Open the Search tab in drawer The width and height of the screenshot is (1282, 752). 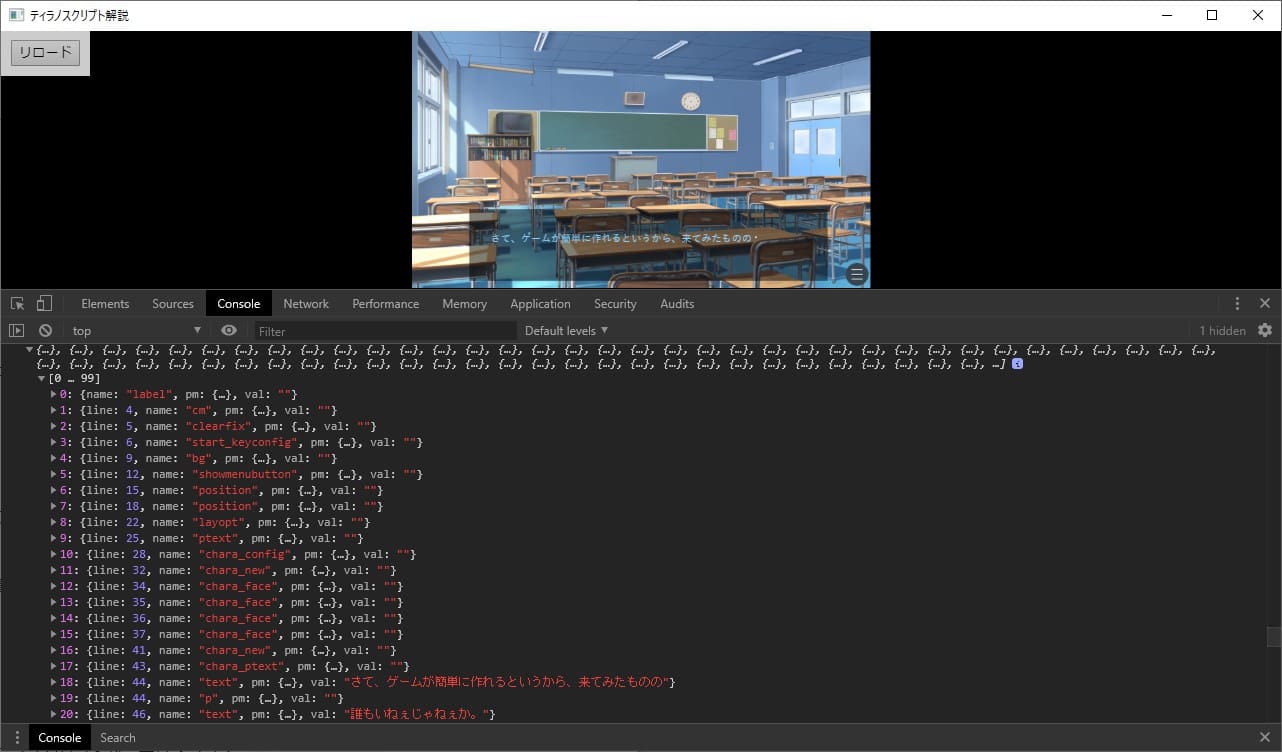[x=117, y=738]
